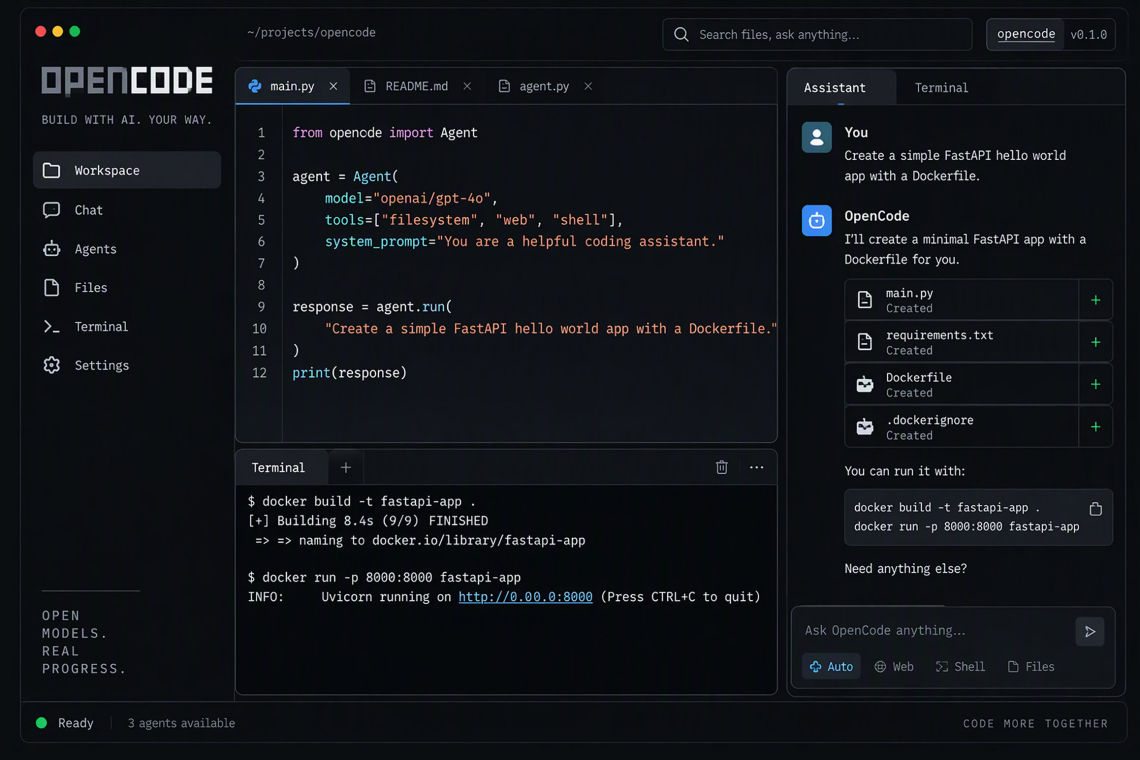The image size is (1140, 760).
Task: Click the Docker whale icon next to Dockerfile
Action: pyautogui.click(x=864, y=384)
